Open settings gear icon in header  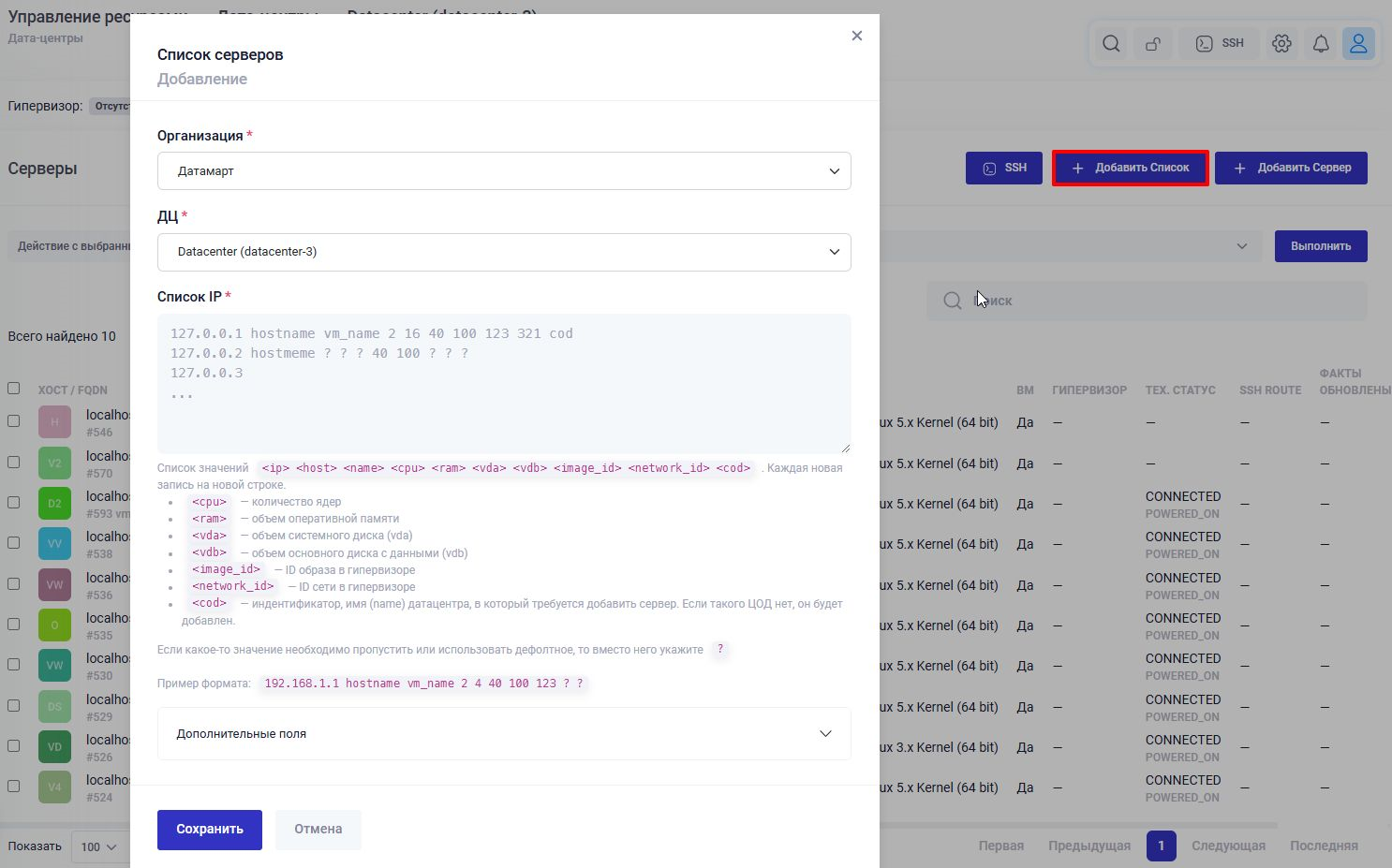tap(1281, 44)
